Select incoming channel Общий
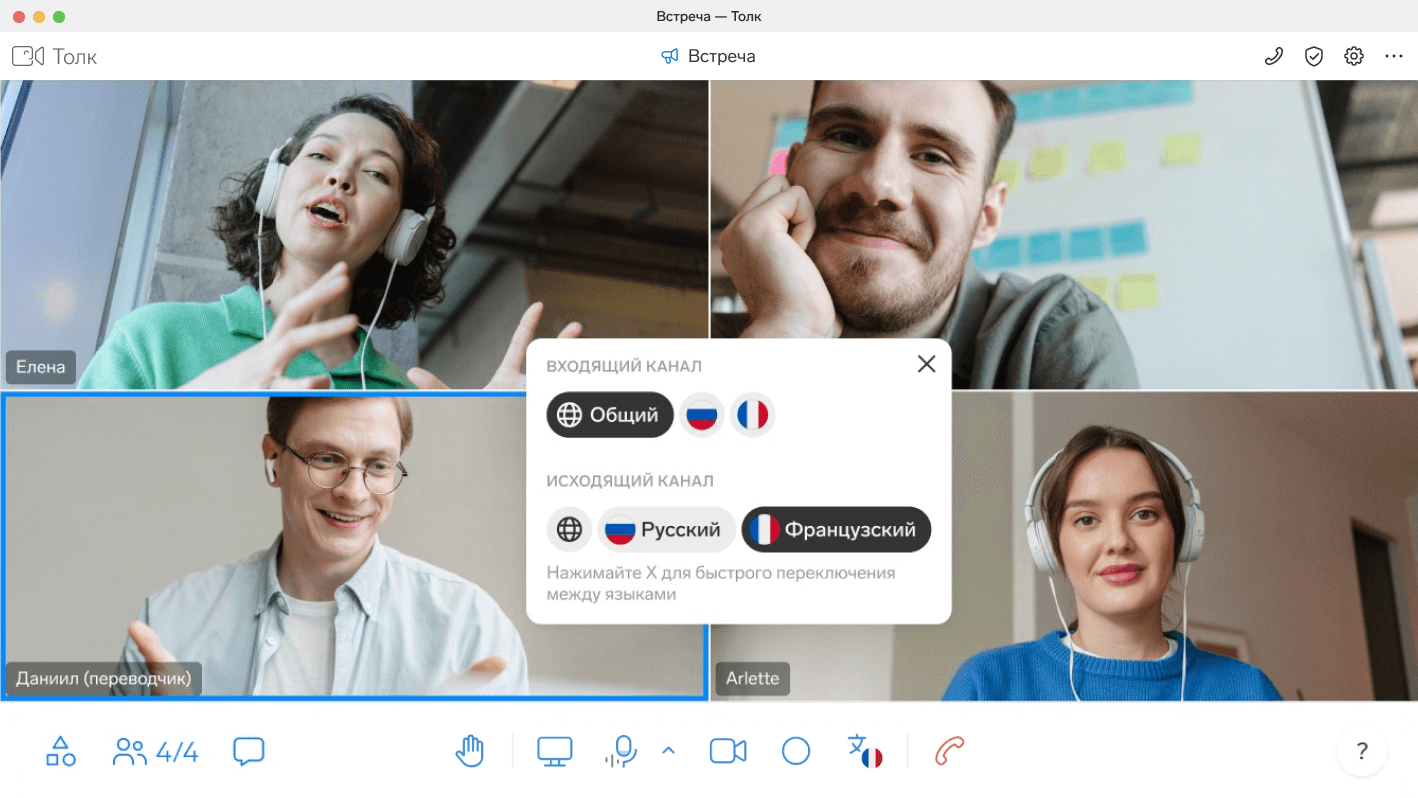 point(610,415)
